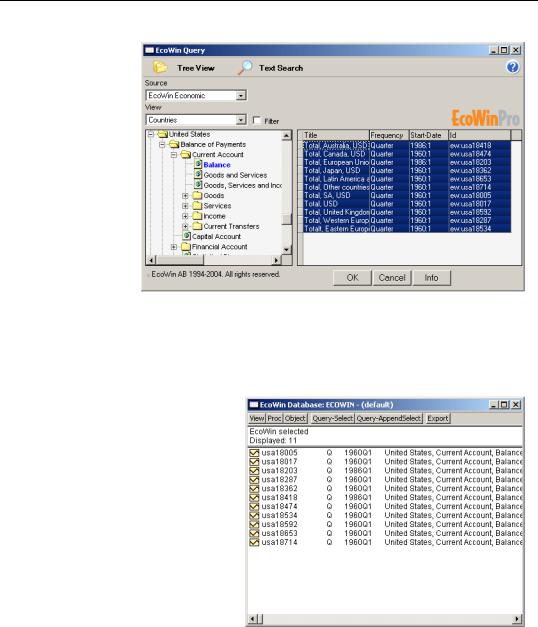Sort by the Frequency column header

(x=389, y=135)
